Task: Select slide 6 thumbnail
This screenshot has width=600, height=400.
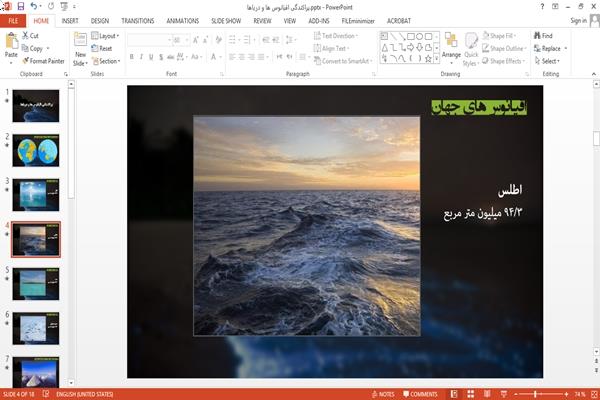Action: 36,328
